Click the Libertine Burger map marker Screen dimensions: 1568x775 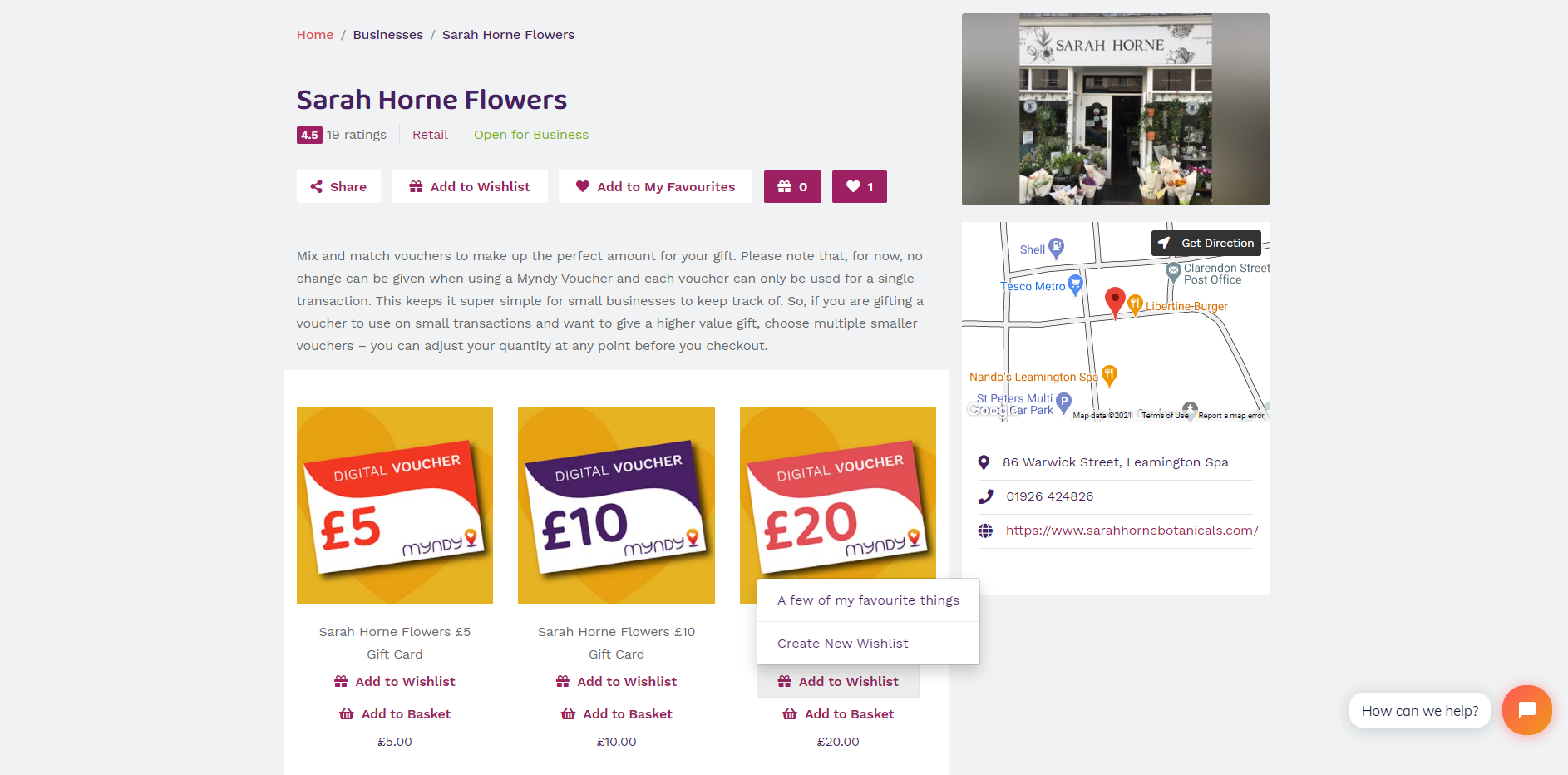point(1135,305)
